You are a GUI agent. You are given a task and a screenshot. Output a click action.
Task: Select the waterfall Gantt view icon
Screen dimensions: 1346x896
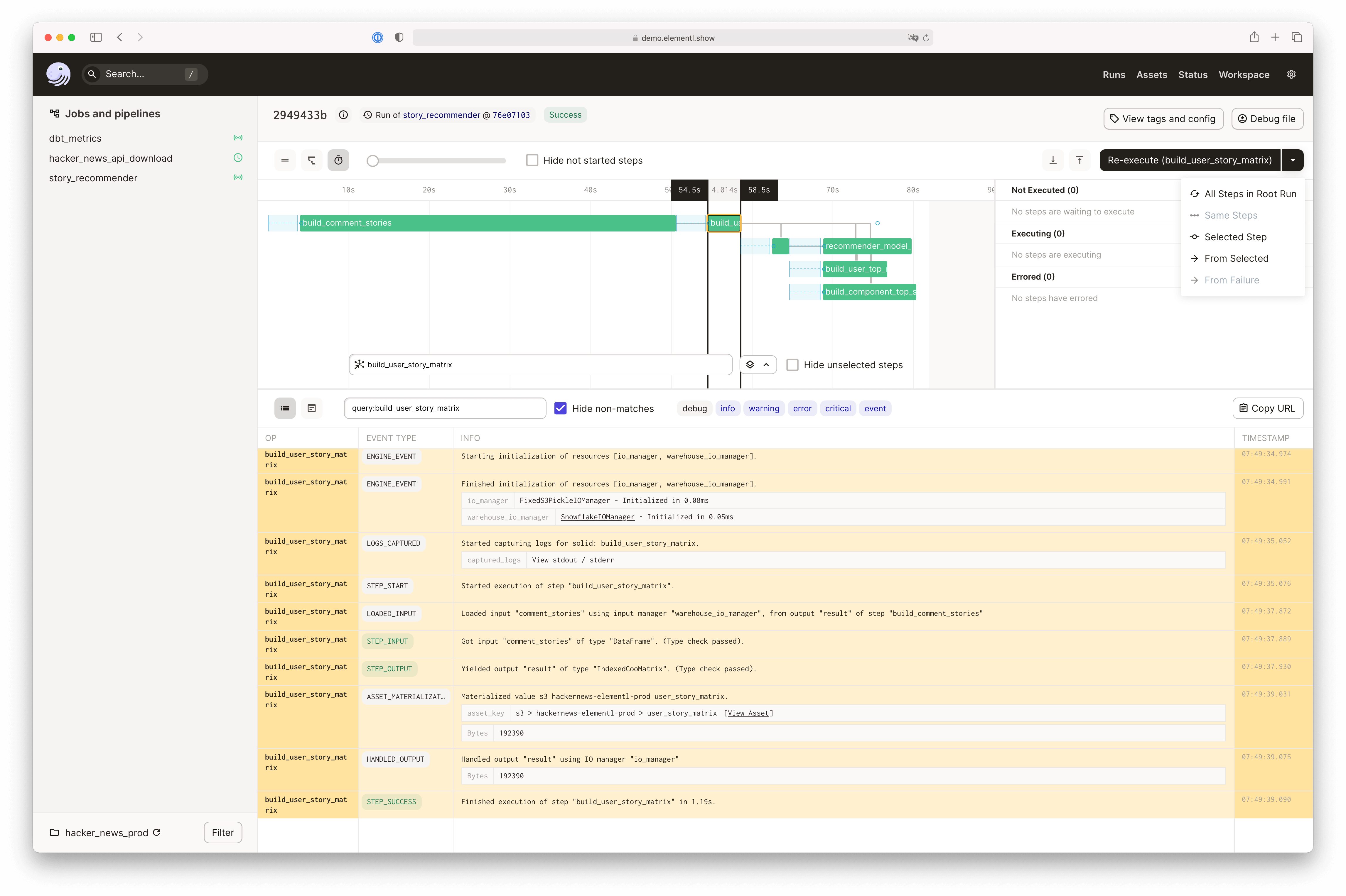[311, 160]
